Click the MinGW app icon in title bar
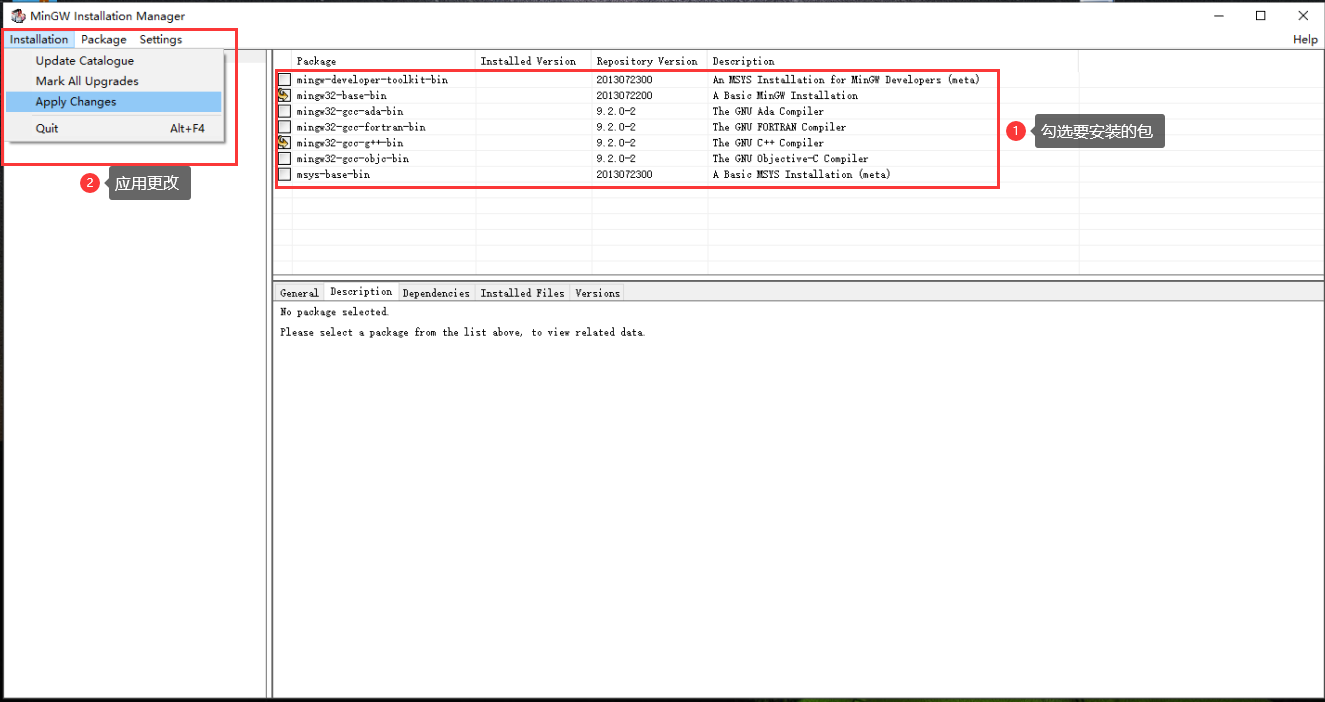The width and height of the screenshot is (1325, 702). 18,16
